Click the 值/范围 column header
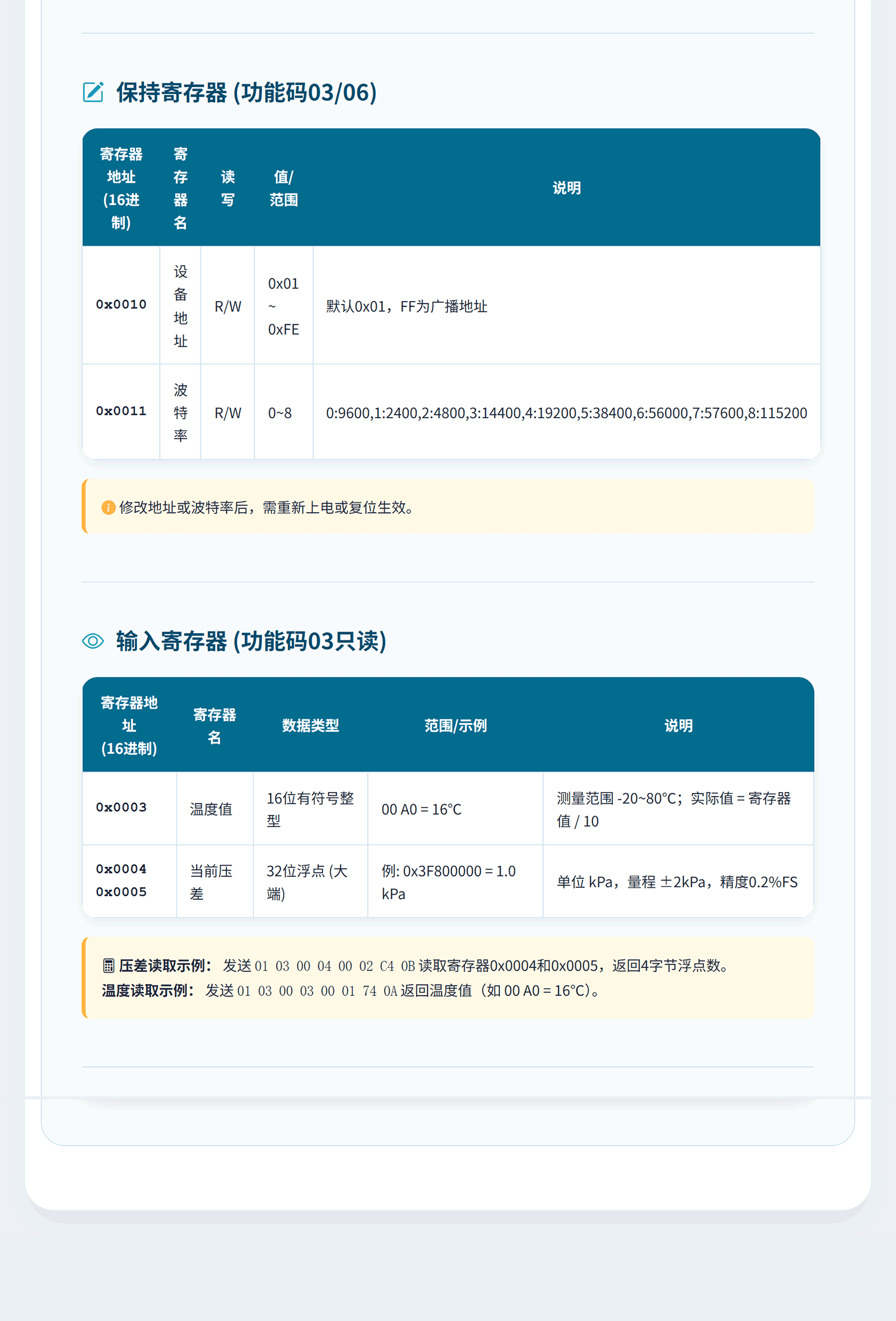The height and width of the screenshot is (1321, 896). (x=283, y=188)
